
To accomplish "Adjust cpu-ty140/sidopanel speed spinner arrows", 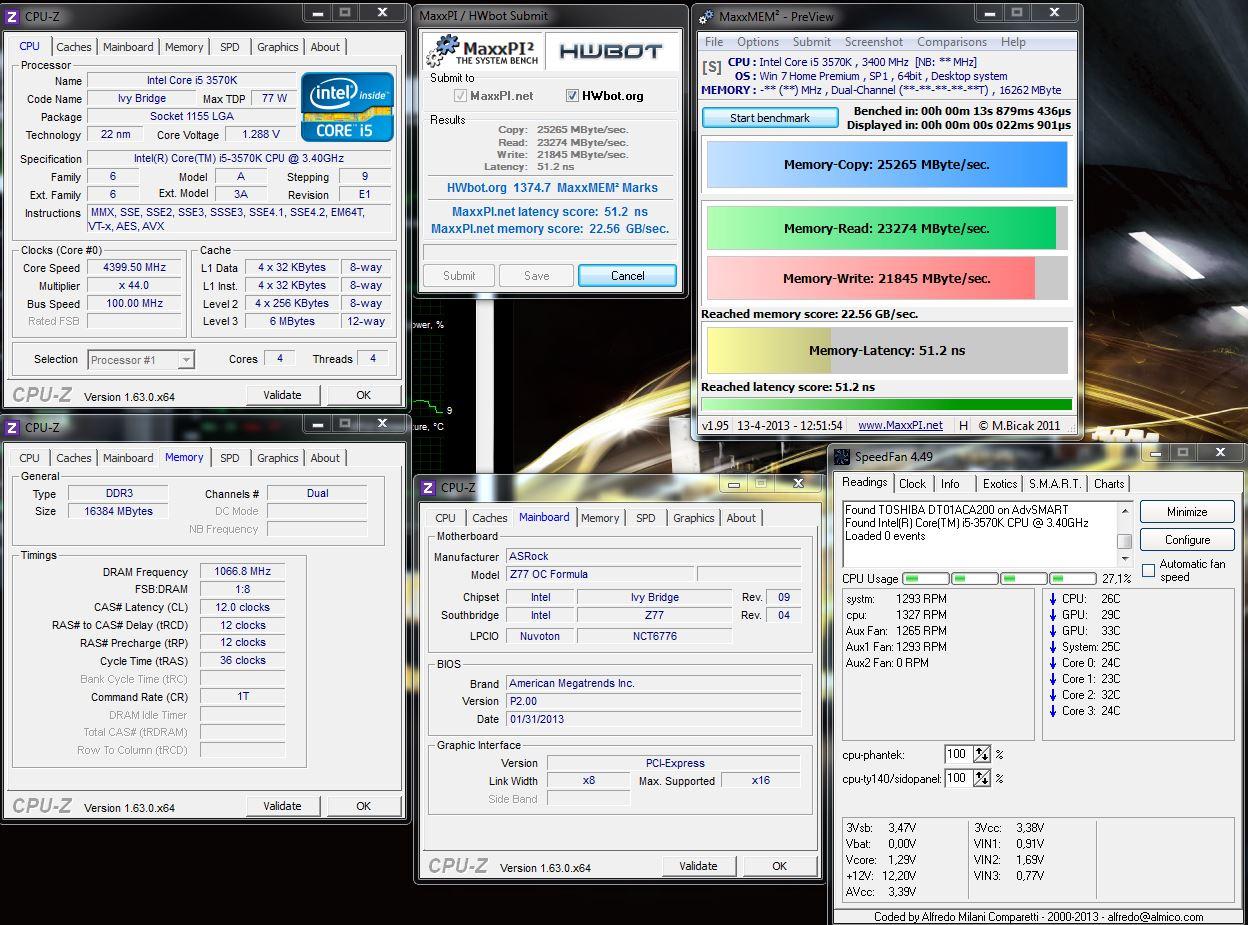I will tap(982, 778).
